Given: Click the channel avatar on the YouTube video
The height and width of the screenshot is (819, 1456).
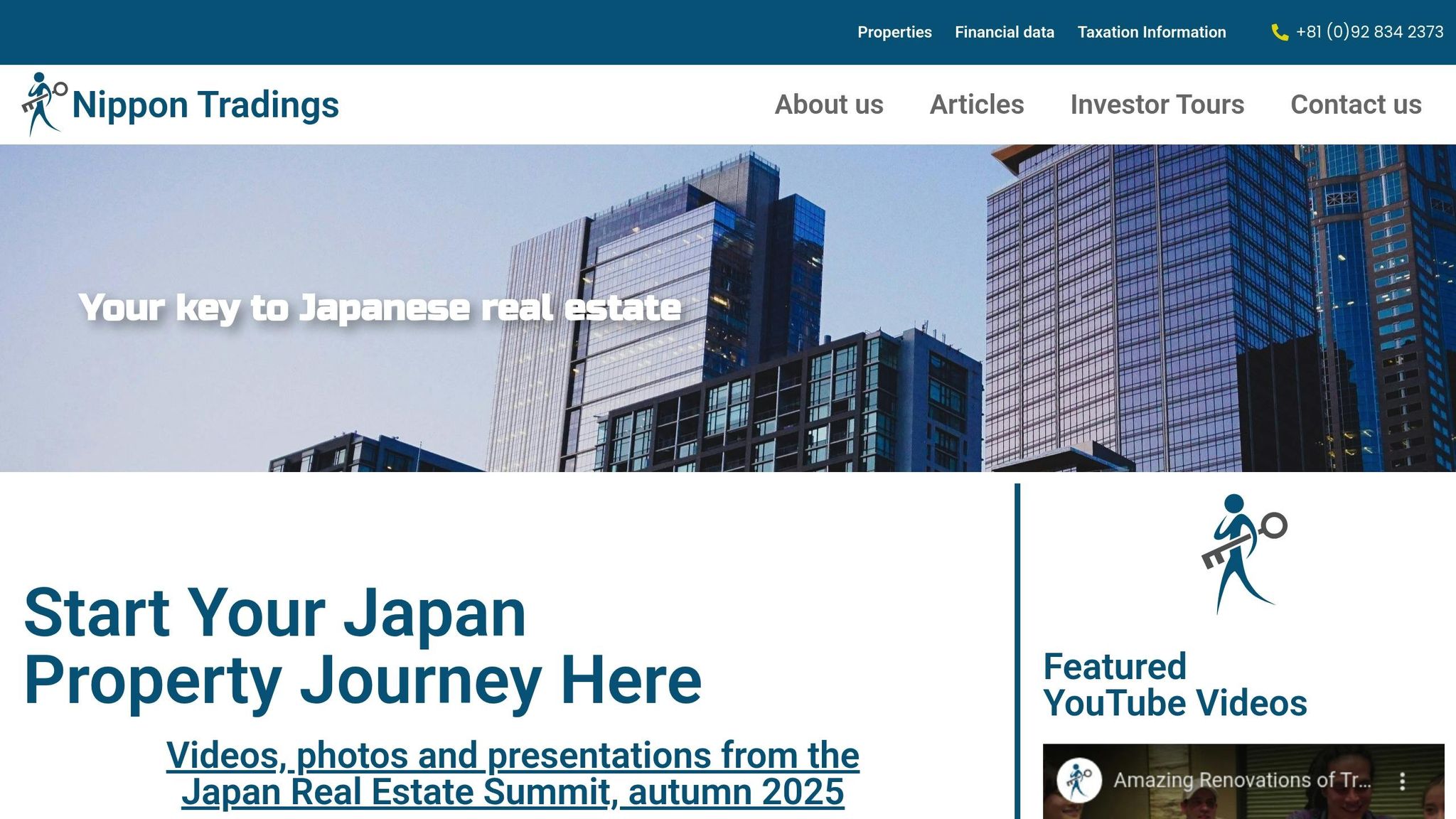Looking at the screenshot, I should pyautogui.click(x=1081, y=780).
